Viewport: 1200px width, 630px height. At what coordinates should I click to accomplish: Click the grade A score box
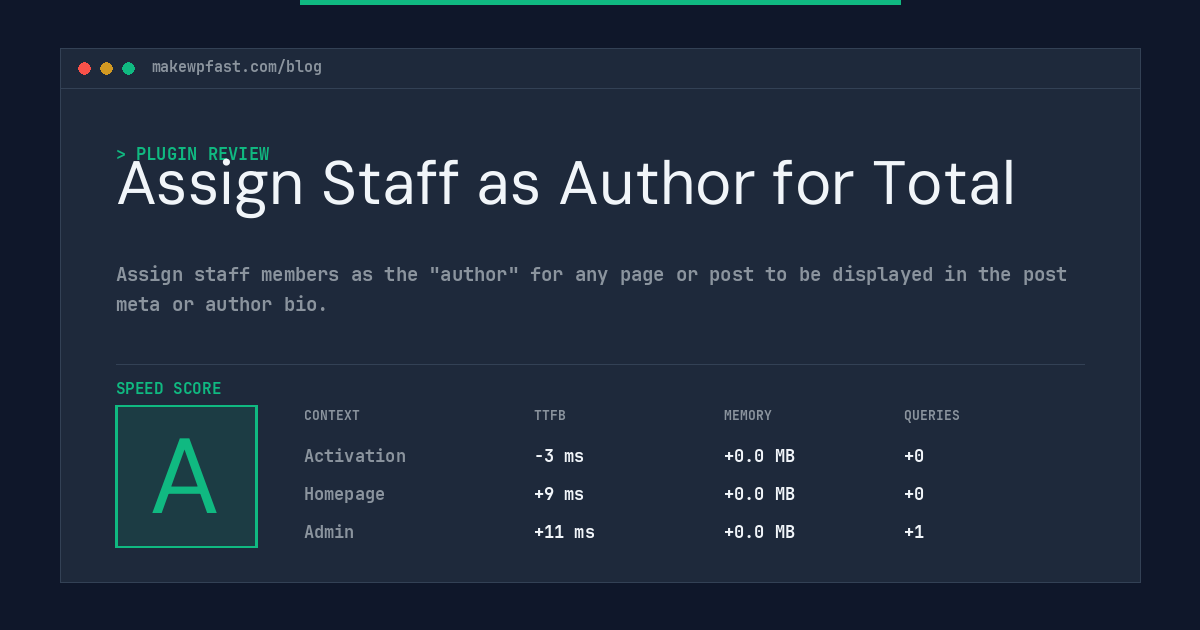pos(186,476)
